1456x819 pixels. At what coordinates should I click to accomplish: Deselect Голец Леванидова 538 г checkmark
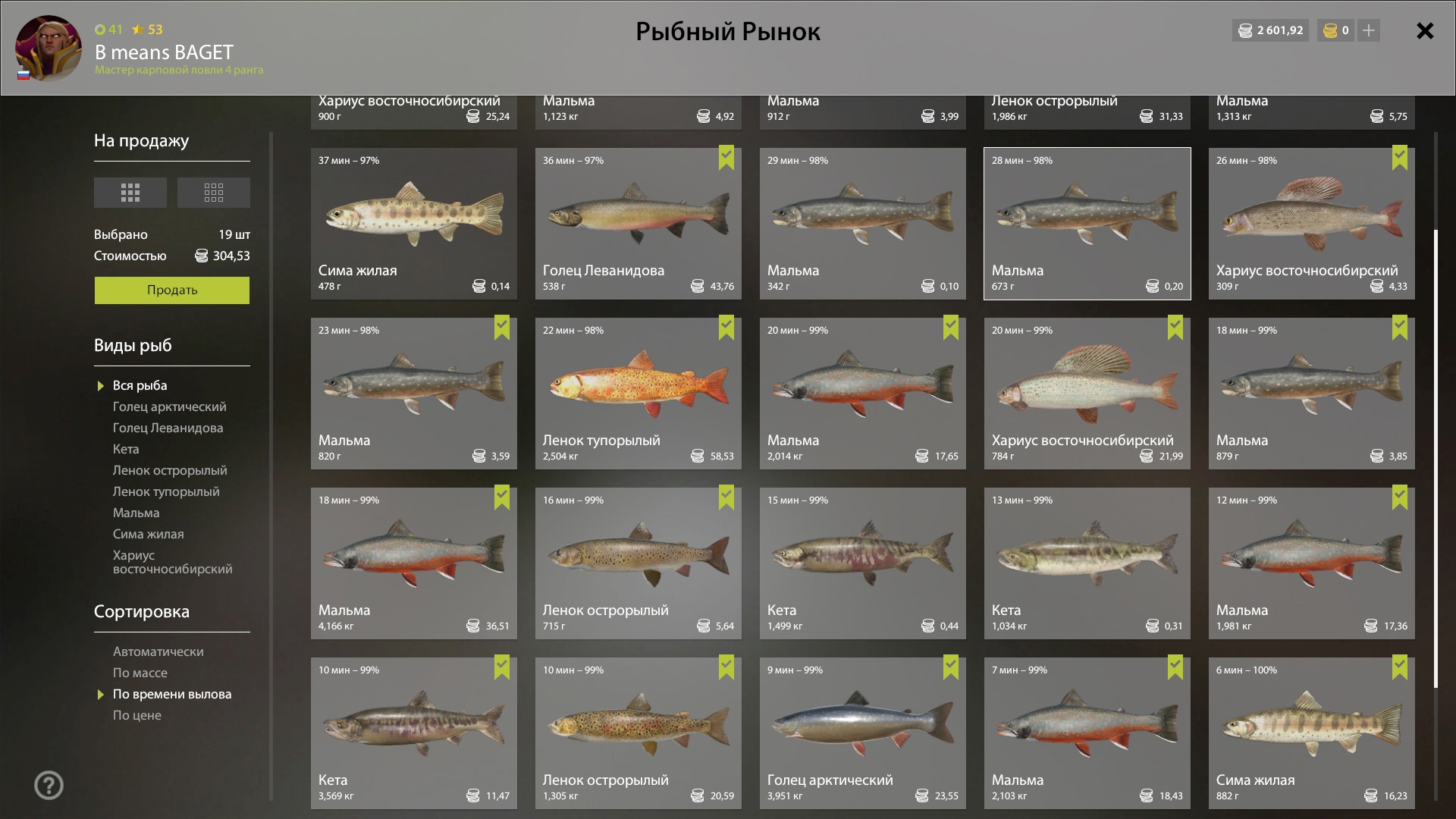pos(726,158)
